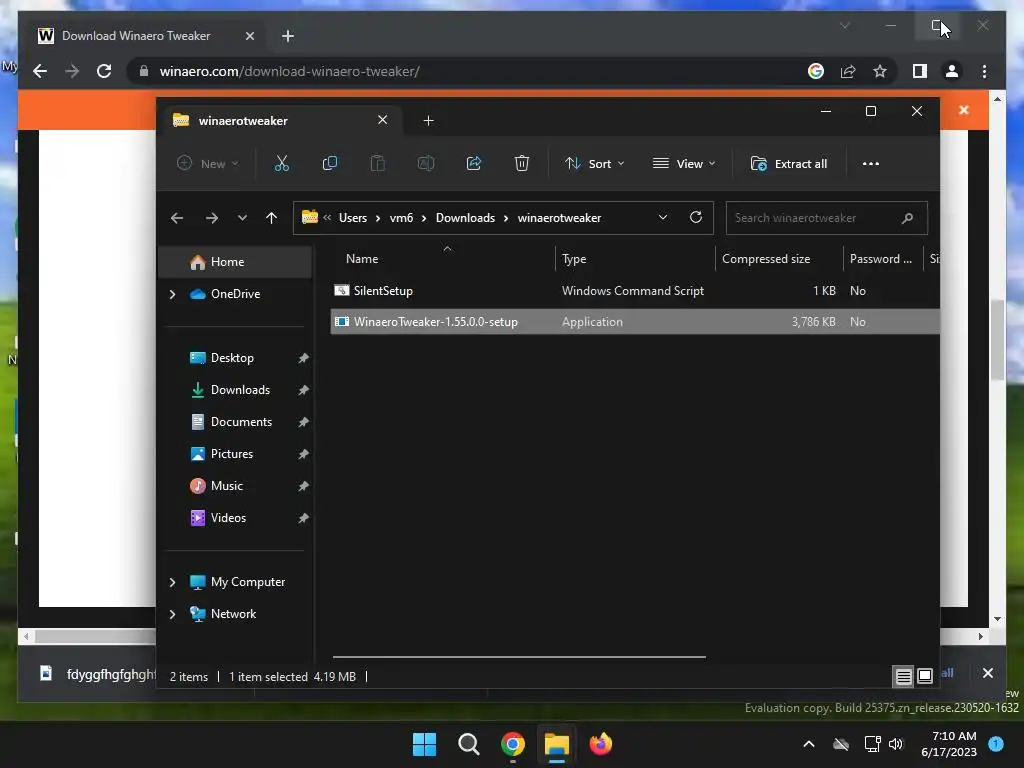Click the Cut scissors icon in Explorer toolbar

coord(281,163)
